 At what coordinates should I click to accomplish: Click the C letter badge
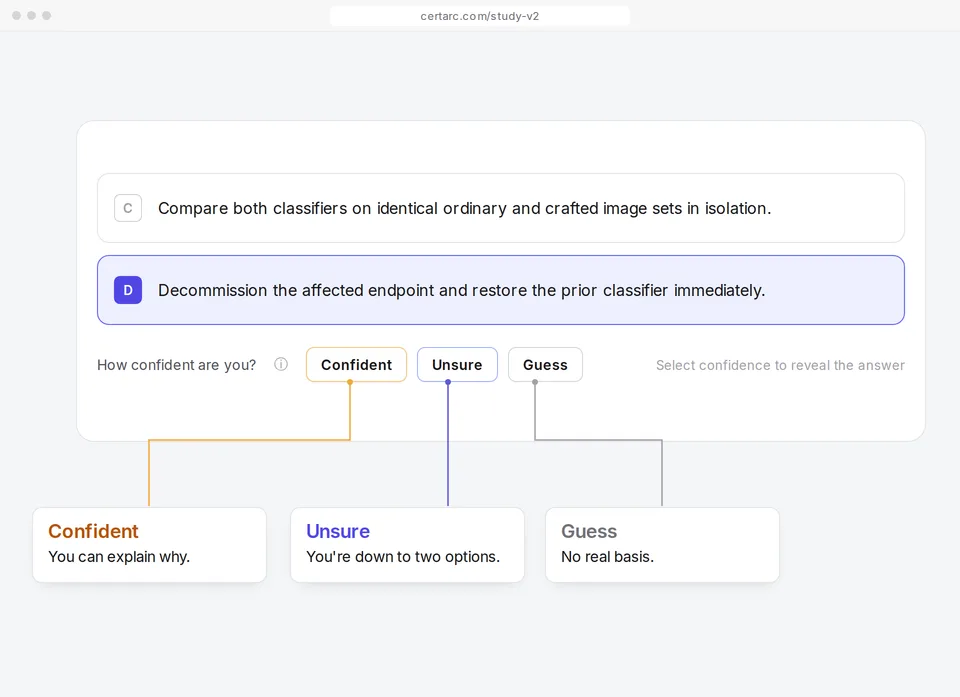[x=128, y=208]
